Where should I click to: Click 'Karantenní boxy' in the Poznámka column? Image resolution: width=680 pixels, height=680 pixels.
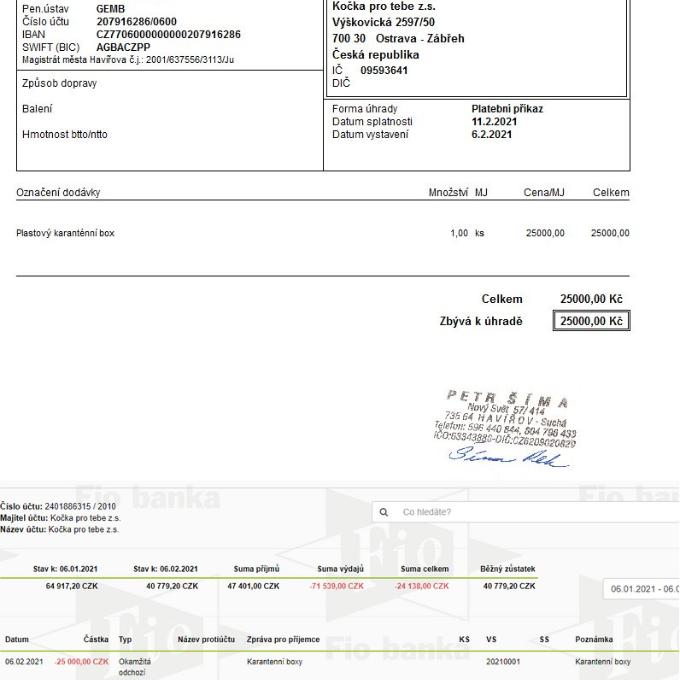(603, 661)
